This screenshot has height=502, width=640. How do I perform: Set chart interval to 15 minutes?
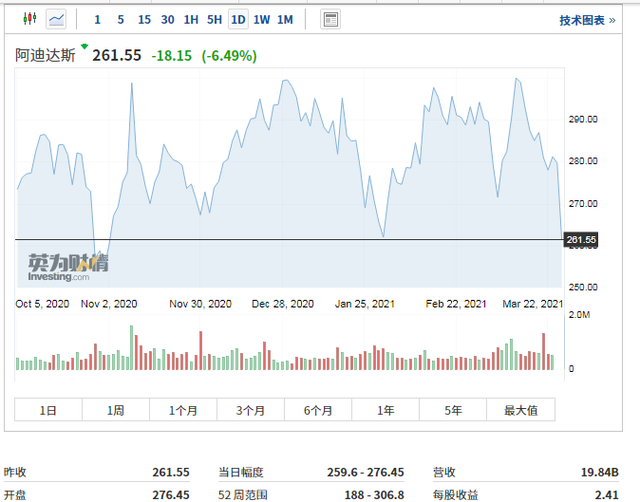(144, 20)
